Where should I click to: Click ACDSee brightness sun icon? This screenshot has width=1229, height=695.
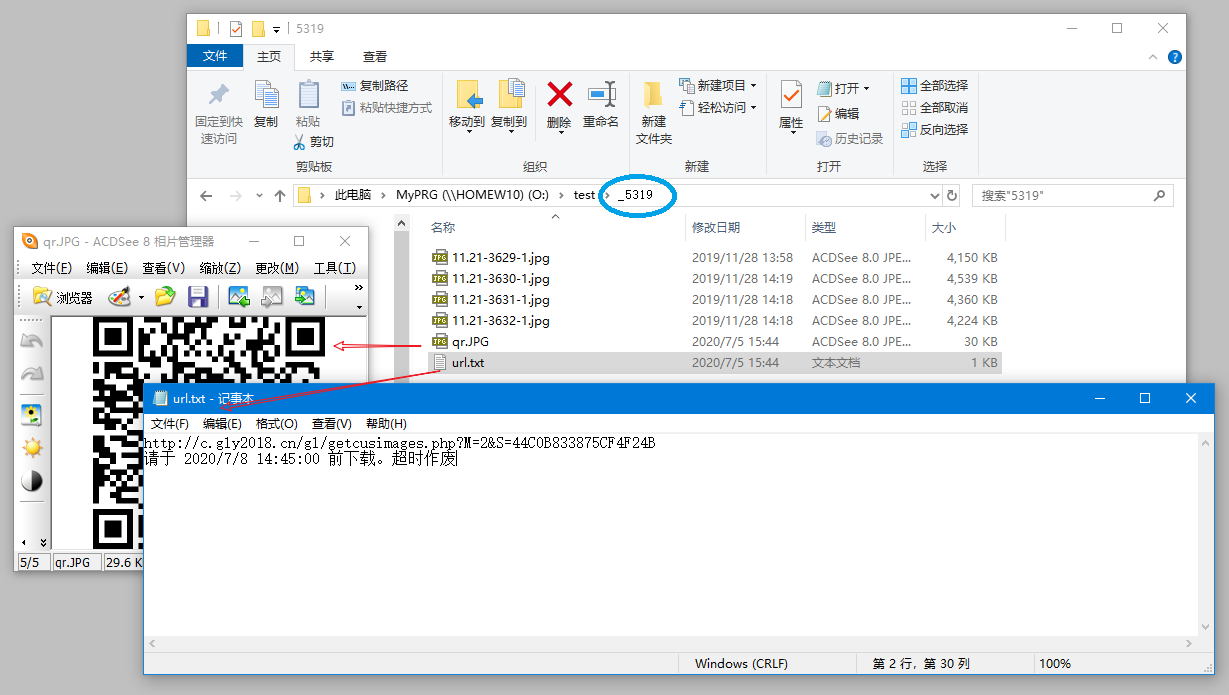tap(32, 448)
